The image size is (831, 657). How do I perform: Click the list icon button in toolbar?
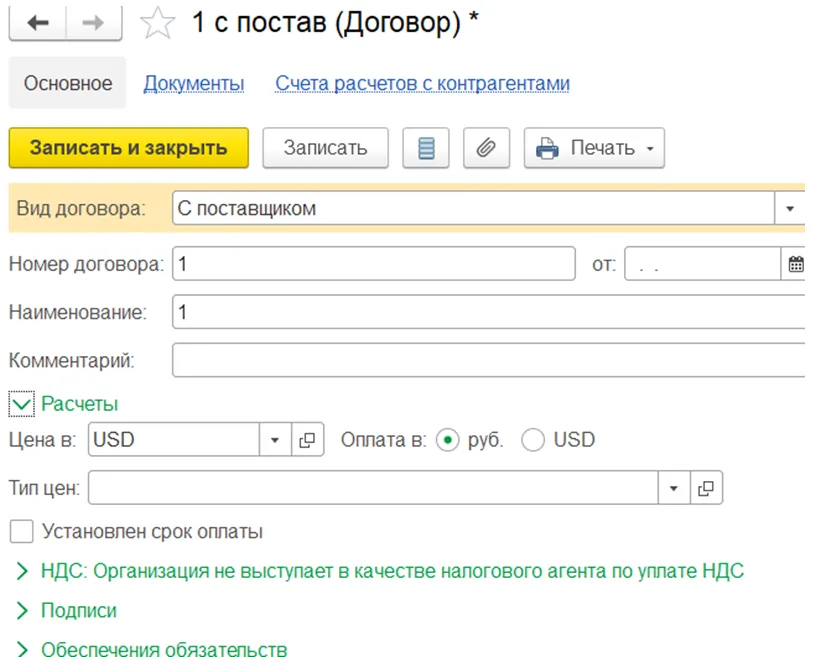426,148
